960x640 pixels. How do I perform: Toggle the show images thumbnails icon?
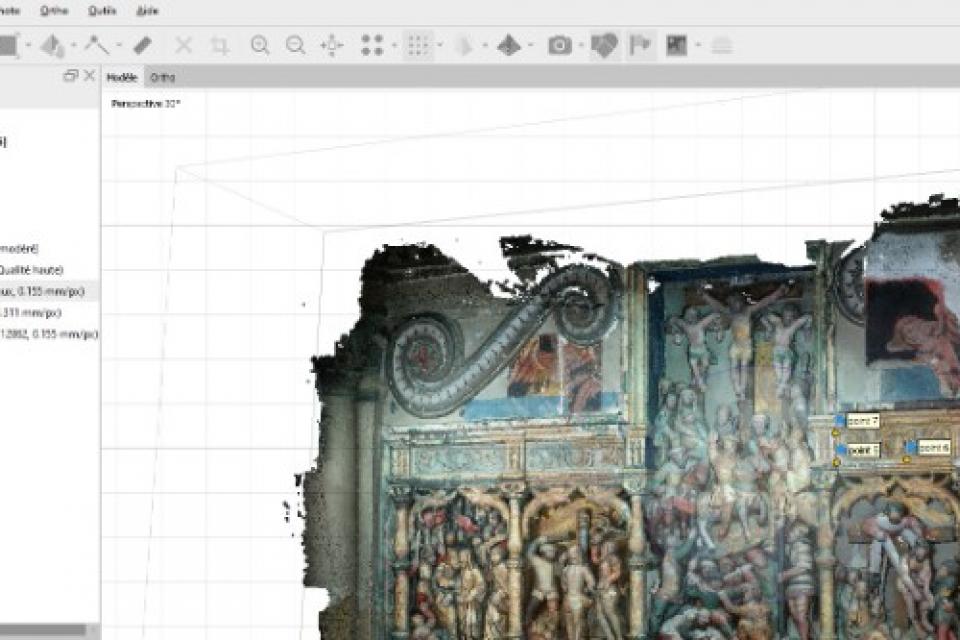677,45
